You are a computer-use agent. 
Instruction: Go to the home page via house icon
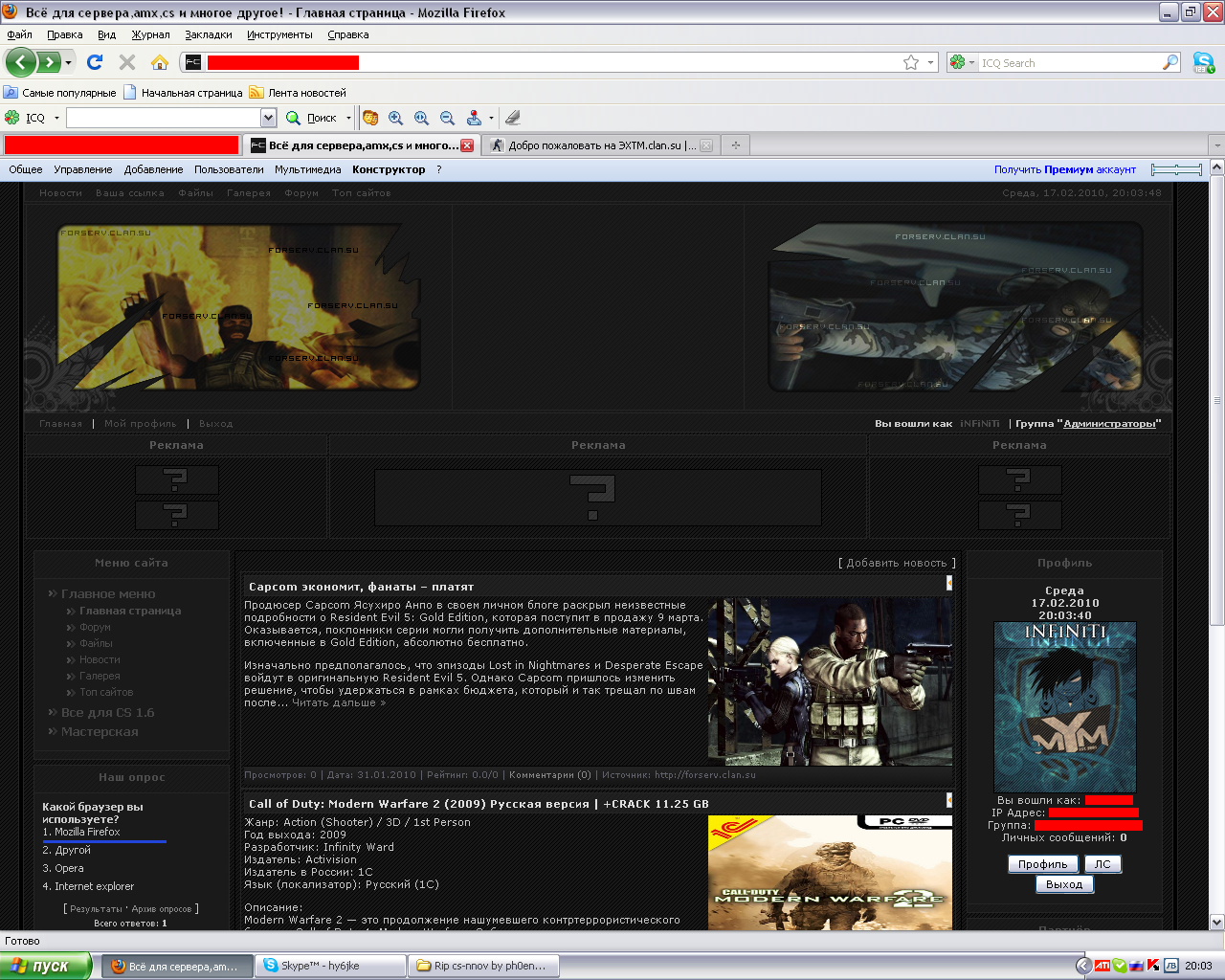pyautogui.click(x=160, y=62)
